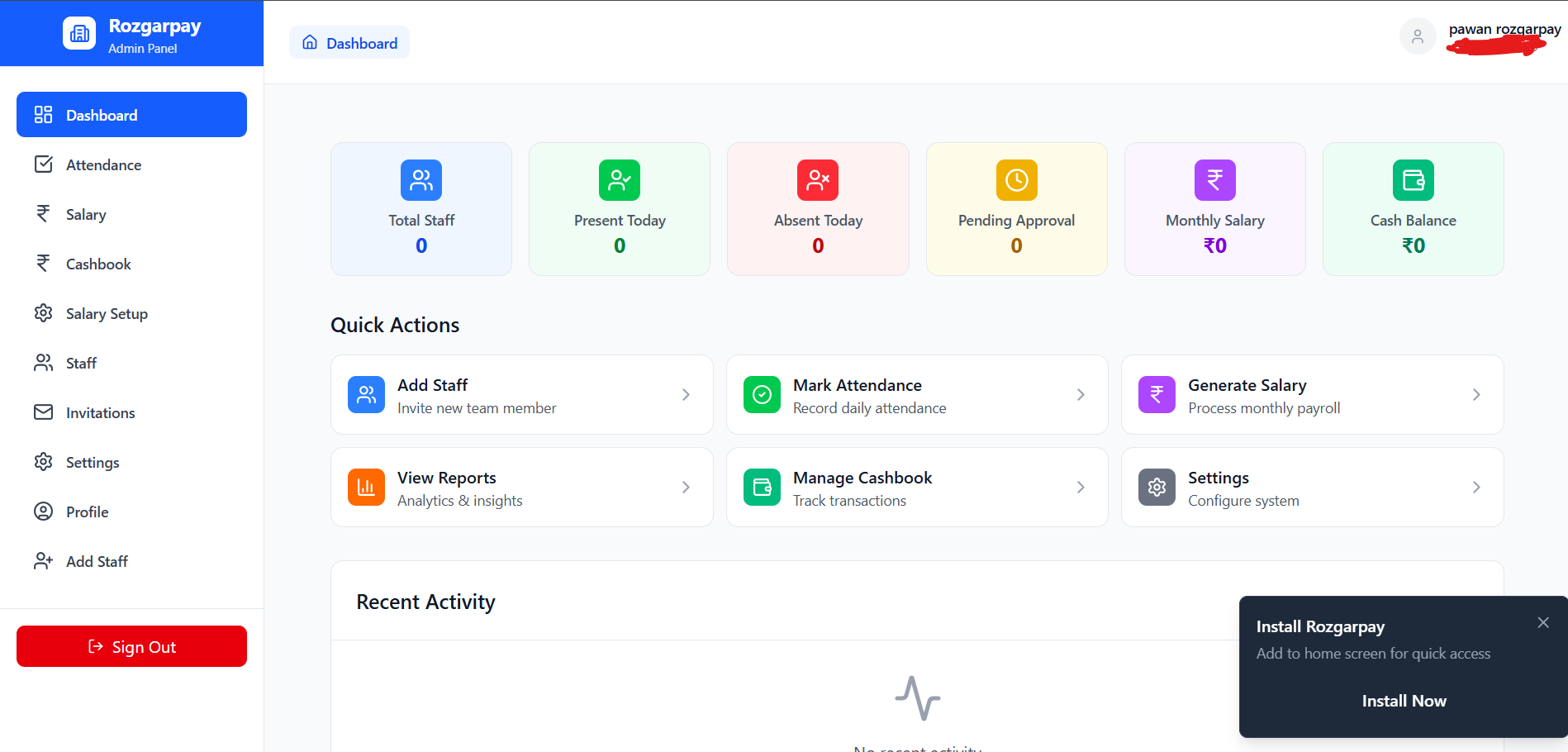This screenshot has height=752, width=1568.
Task: Click the "Admin Panel" subtitle text
Action: click(x=142, y=49)
